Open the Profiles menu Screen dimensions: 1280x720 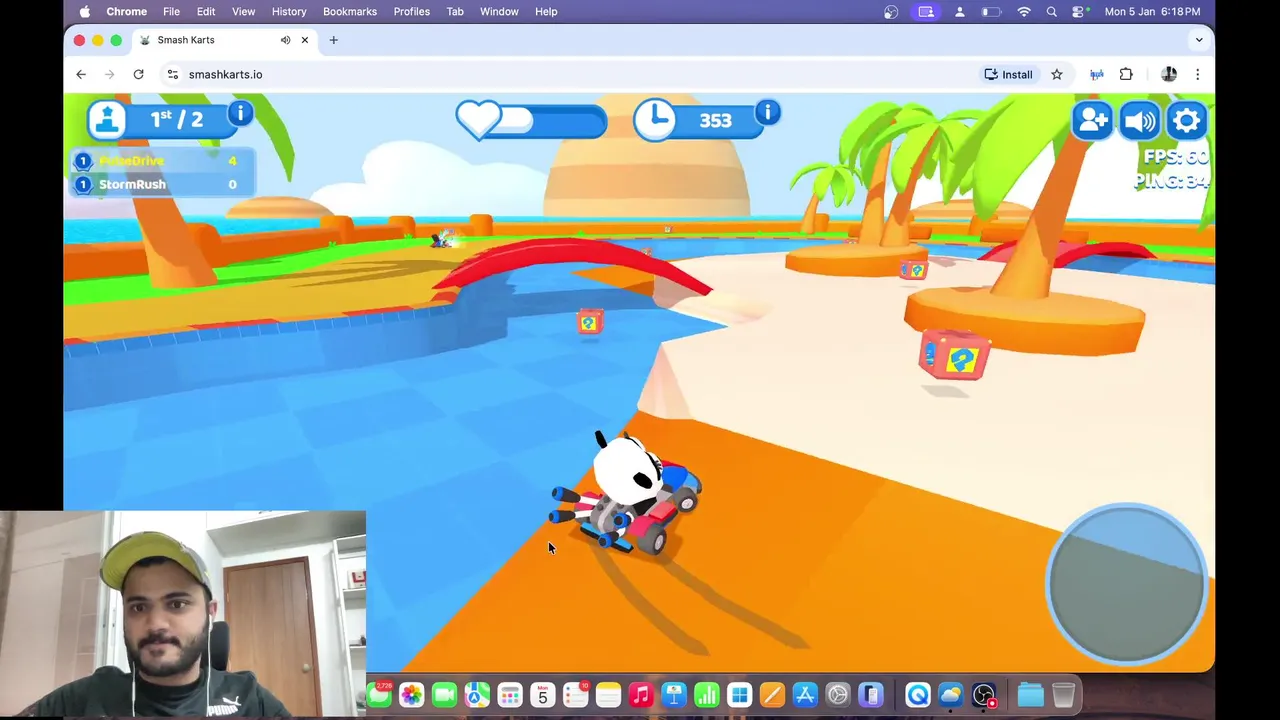(411, 11)
